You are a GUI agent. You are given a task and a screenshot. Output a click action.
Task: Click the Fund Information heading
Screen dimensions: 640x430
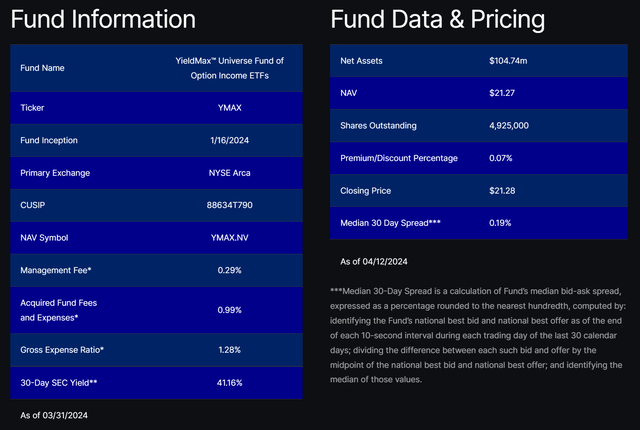103,20
